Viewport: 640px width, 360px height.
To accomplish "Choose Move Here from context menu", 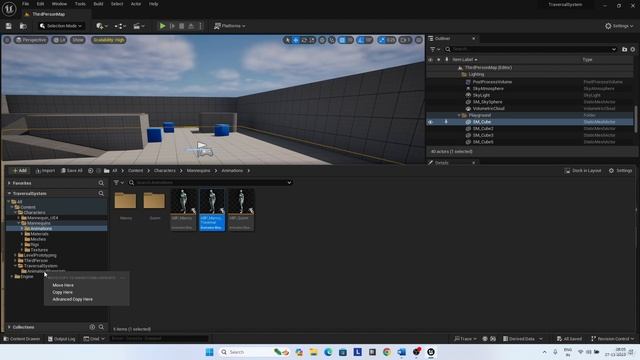I will [x=63, y=285].
